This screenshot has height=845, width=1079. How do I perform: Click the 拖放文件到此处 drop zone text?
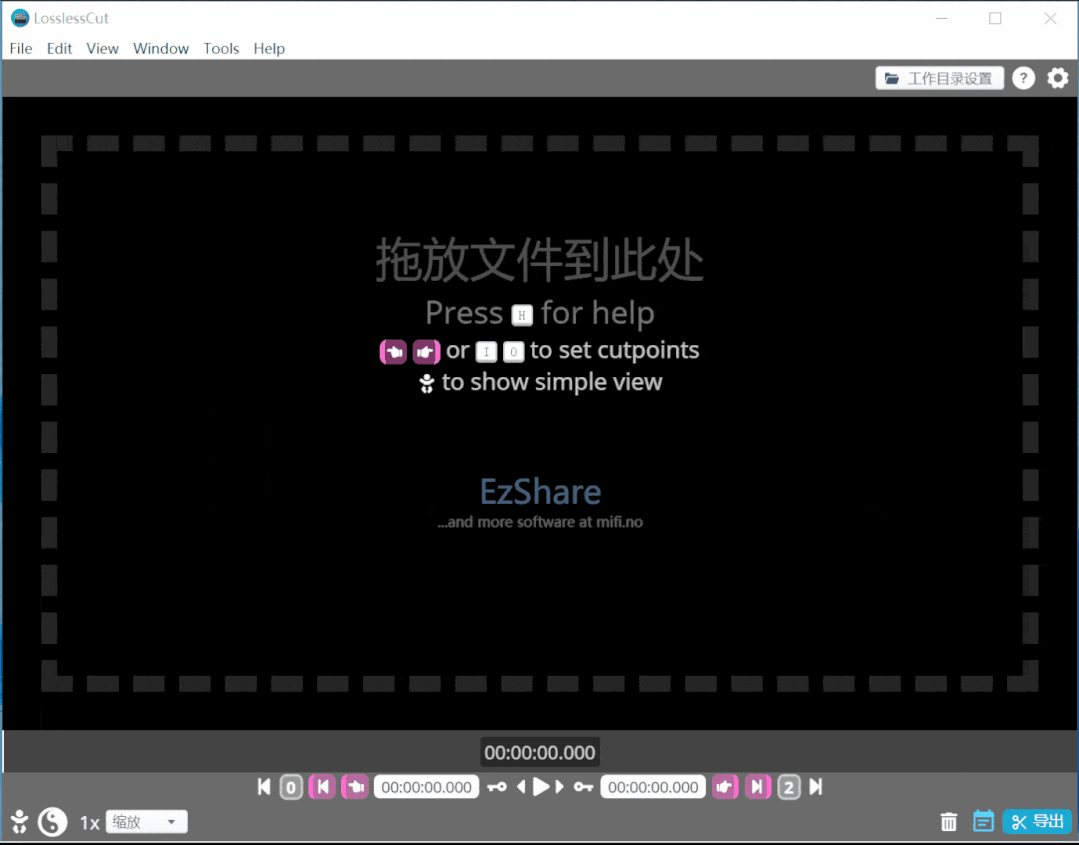540,260
